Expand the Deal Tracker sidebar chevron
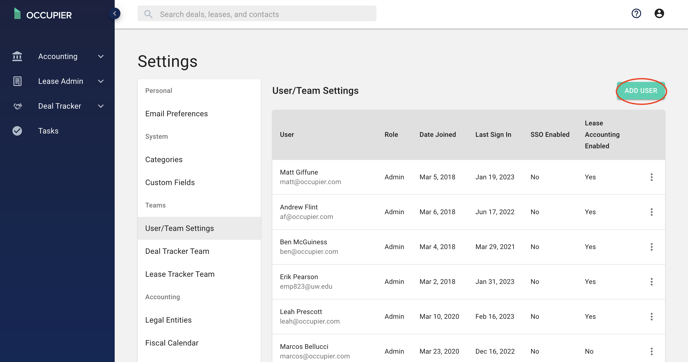688x362 pixels. [x=100, y=106]
